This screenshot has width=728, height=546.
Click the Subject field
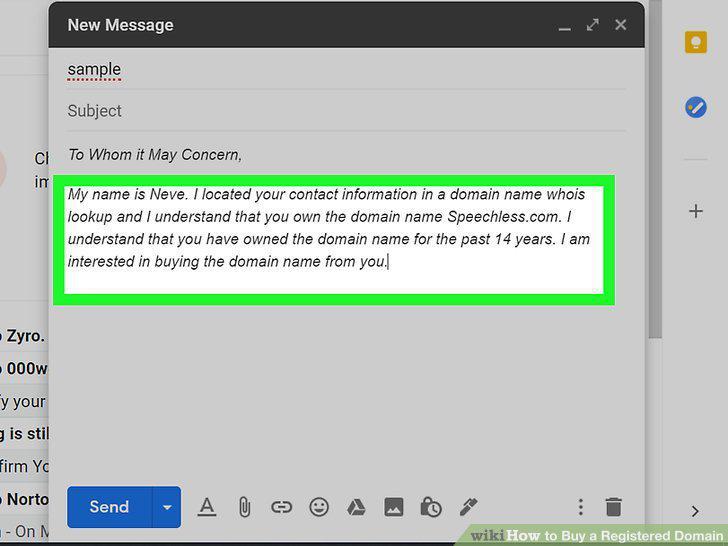point(346,111)
